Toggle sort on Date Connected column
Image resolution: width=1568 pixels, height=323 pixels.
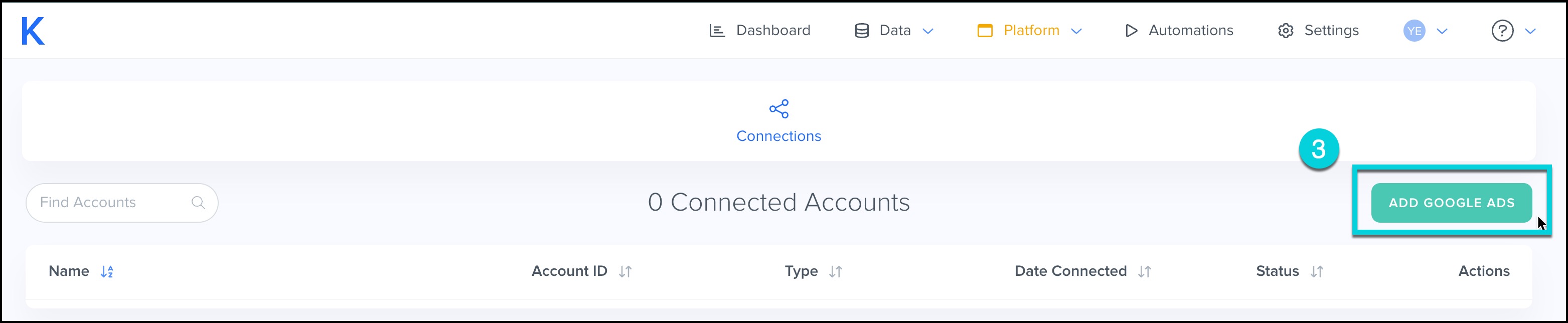tap(1144, 271)
